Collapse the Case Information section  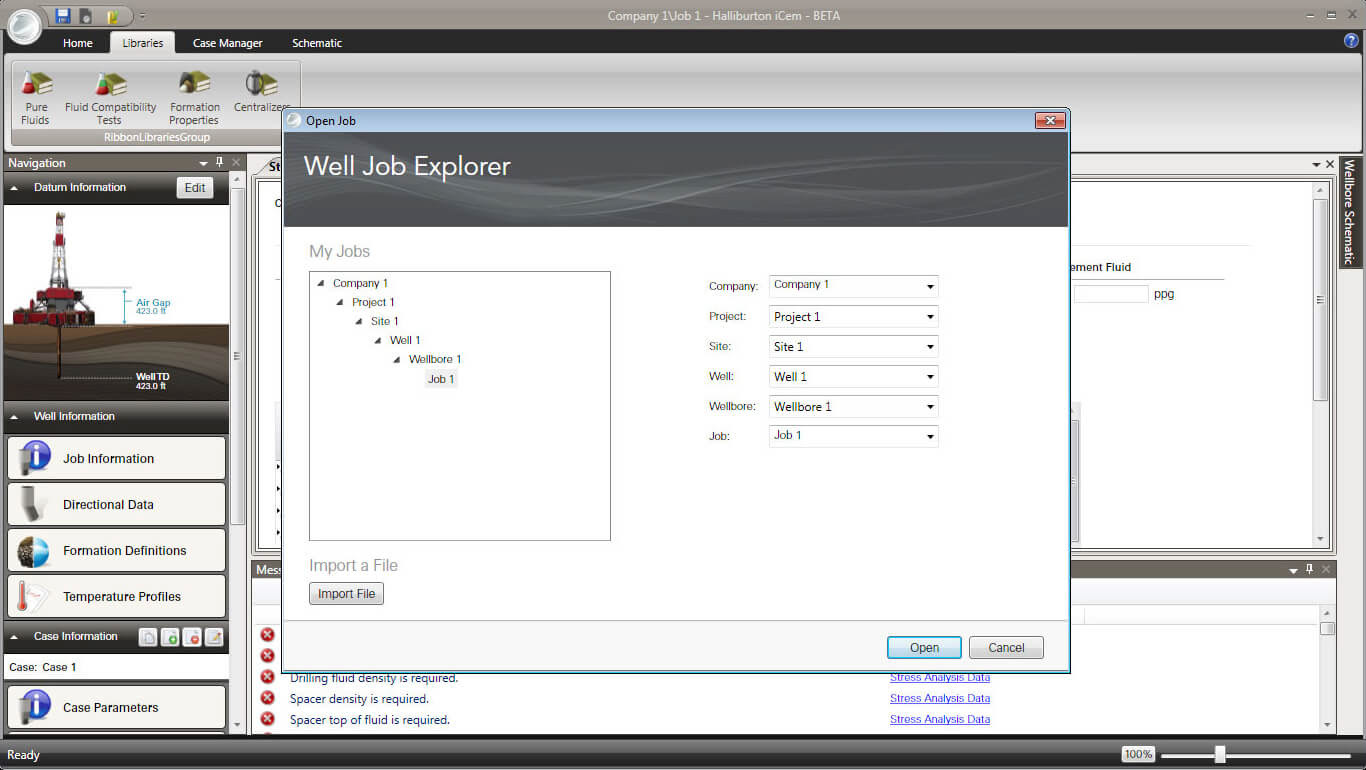15,636
